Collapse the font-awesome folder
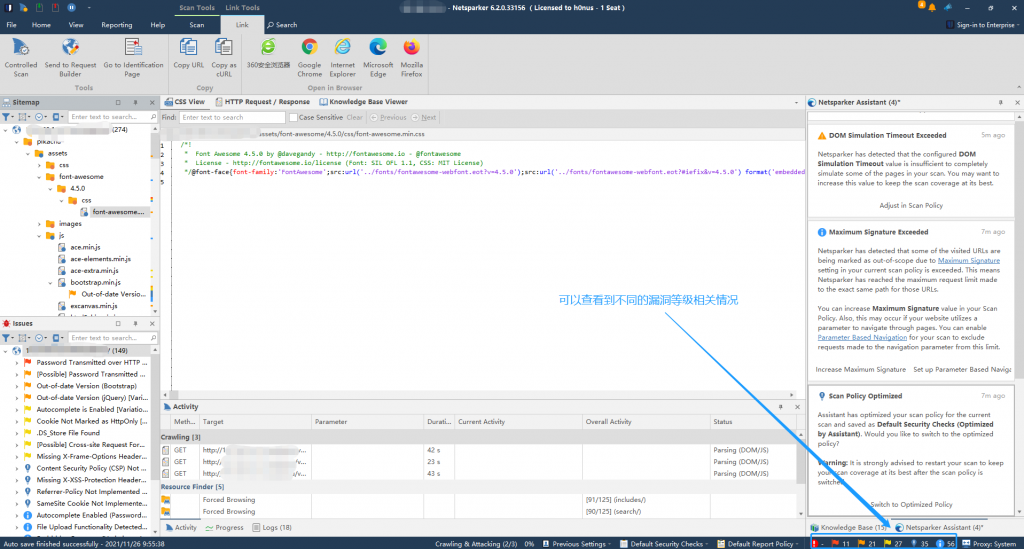This screenshot has height=549, width=1024. click(39, 177)
